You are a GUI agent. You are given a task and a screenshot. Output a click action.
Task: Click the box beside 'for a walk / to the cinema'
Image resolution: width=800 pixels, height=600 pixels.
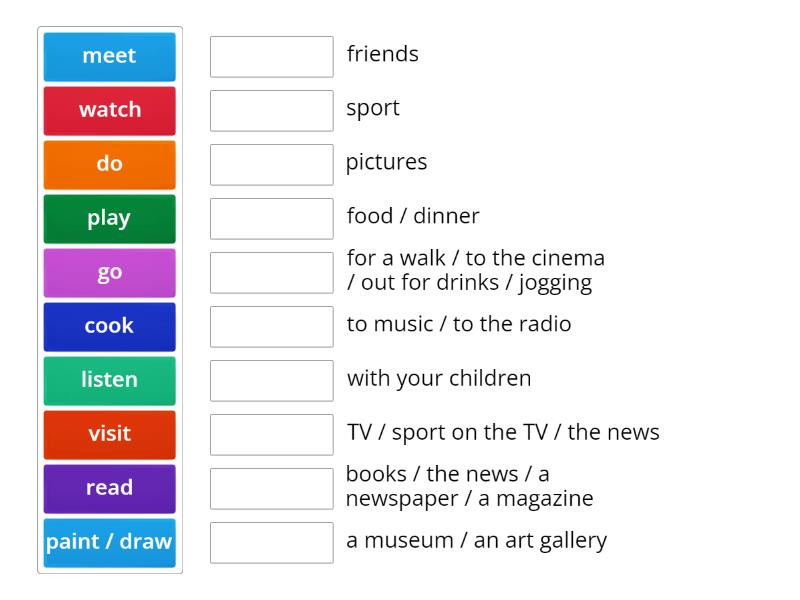(271, 273)
